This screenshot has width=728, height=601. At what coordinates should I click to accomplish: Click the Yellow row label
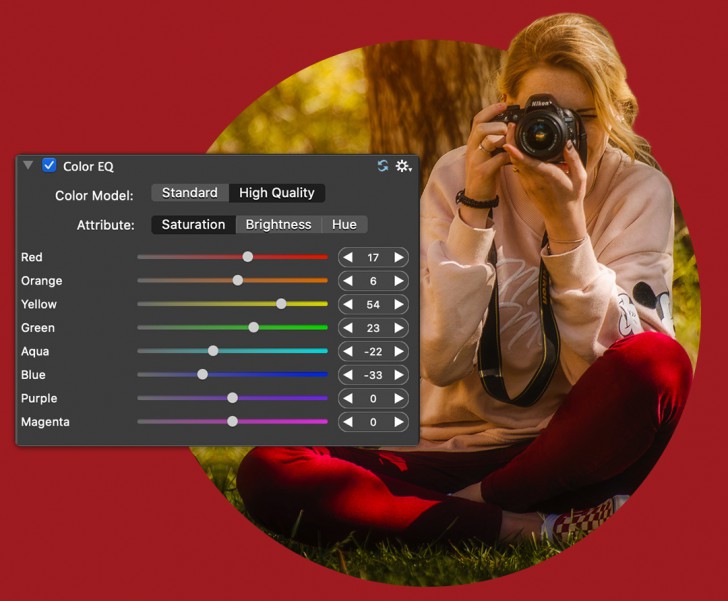[x=39, y=304]
